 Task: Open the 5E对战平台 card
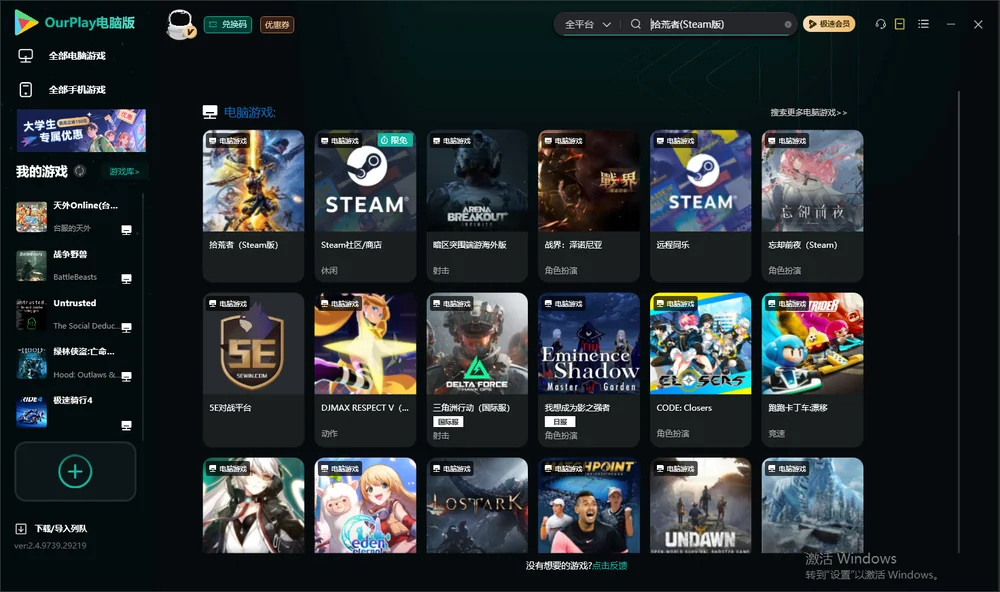(253, 369)
